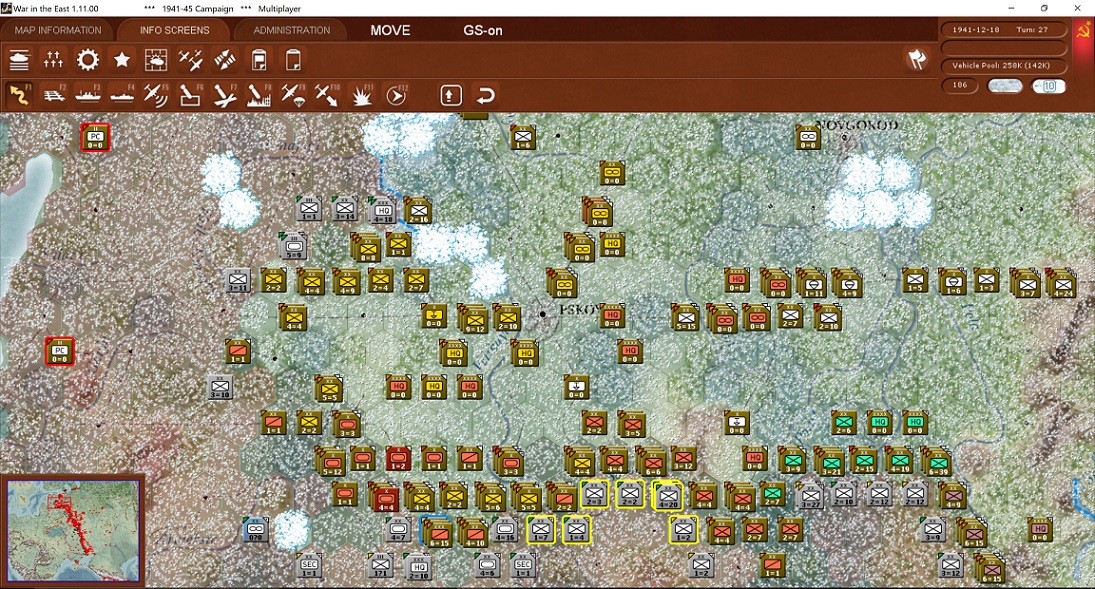Select F4 amphibious transport ship icon
Viewport: 1095px width, 589px height.
click(122, 95)
